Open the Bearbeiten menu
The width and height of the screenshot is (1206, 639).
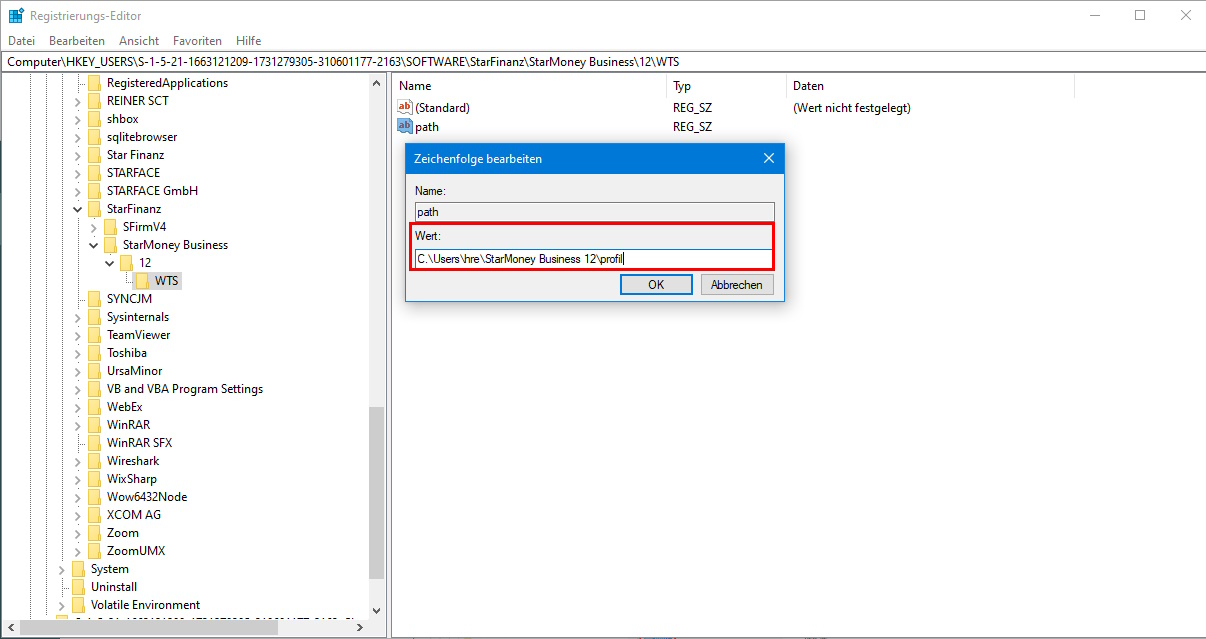(x=77, y=41)
